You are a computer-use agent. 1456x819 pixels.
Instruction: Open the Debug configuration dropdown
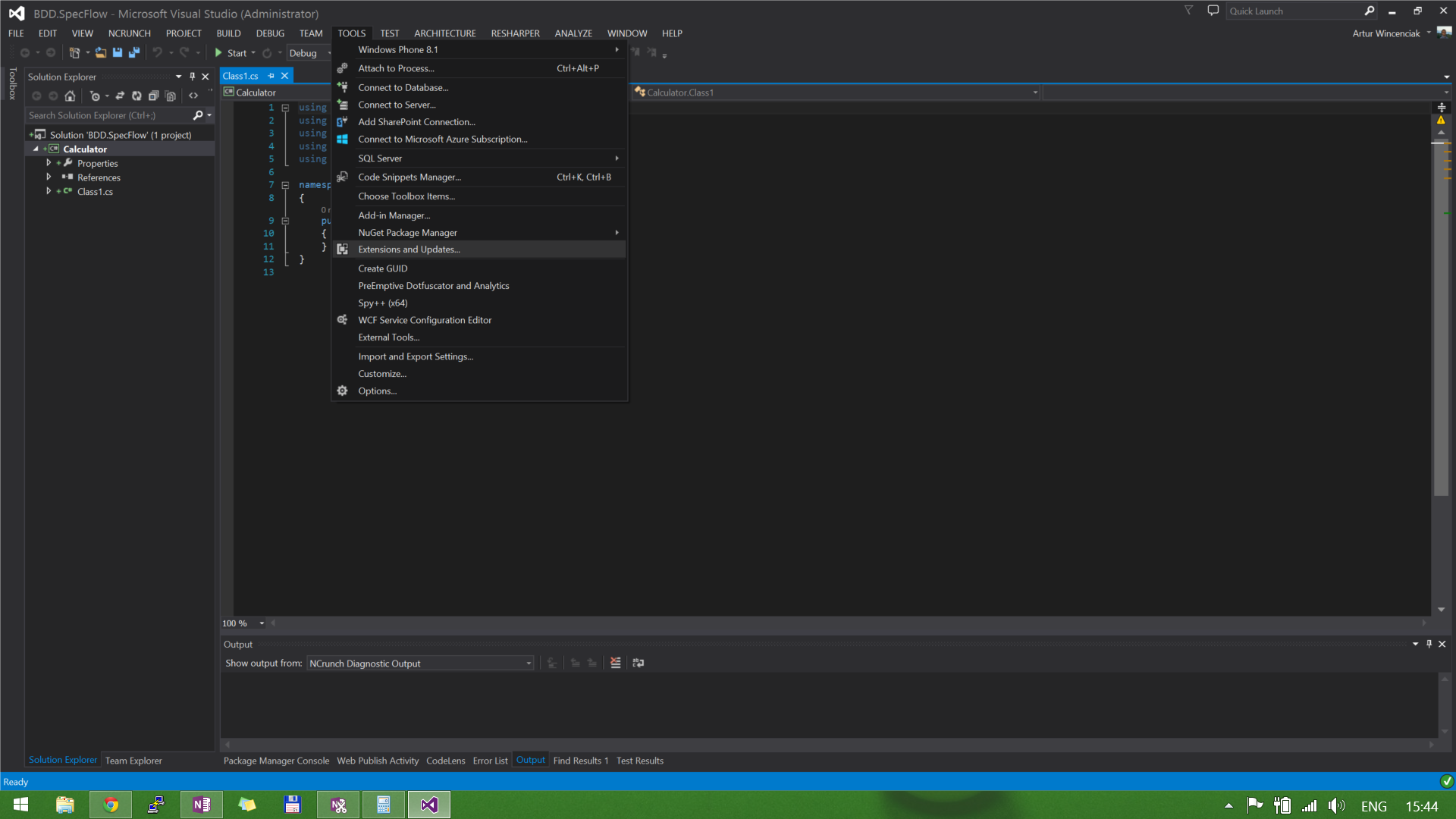tap(309, 53)
